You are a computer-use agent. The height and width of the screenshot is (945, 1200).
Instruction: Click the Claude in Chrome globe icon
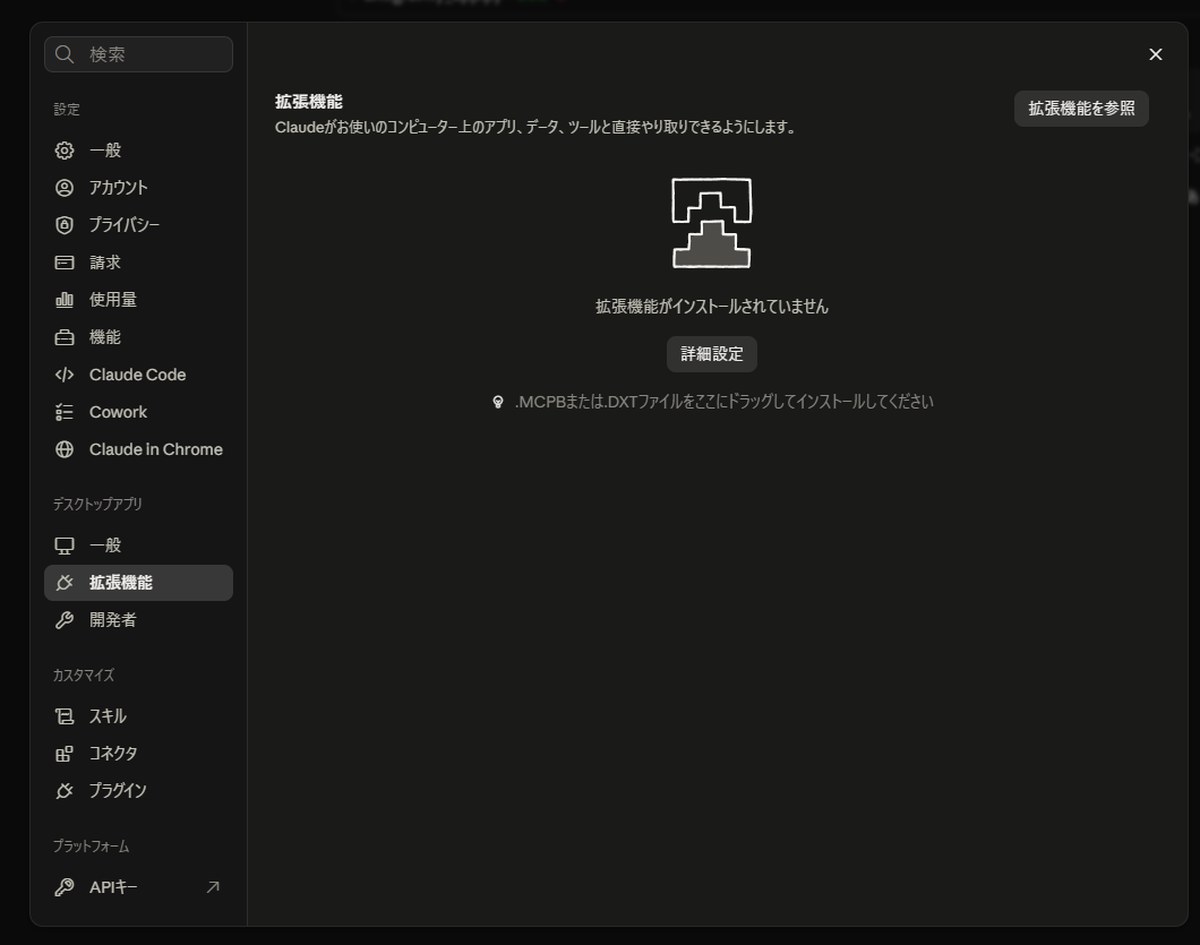point(65,450)
